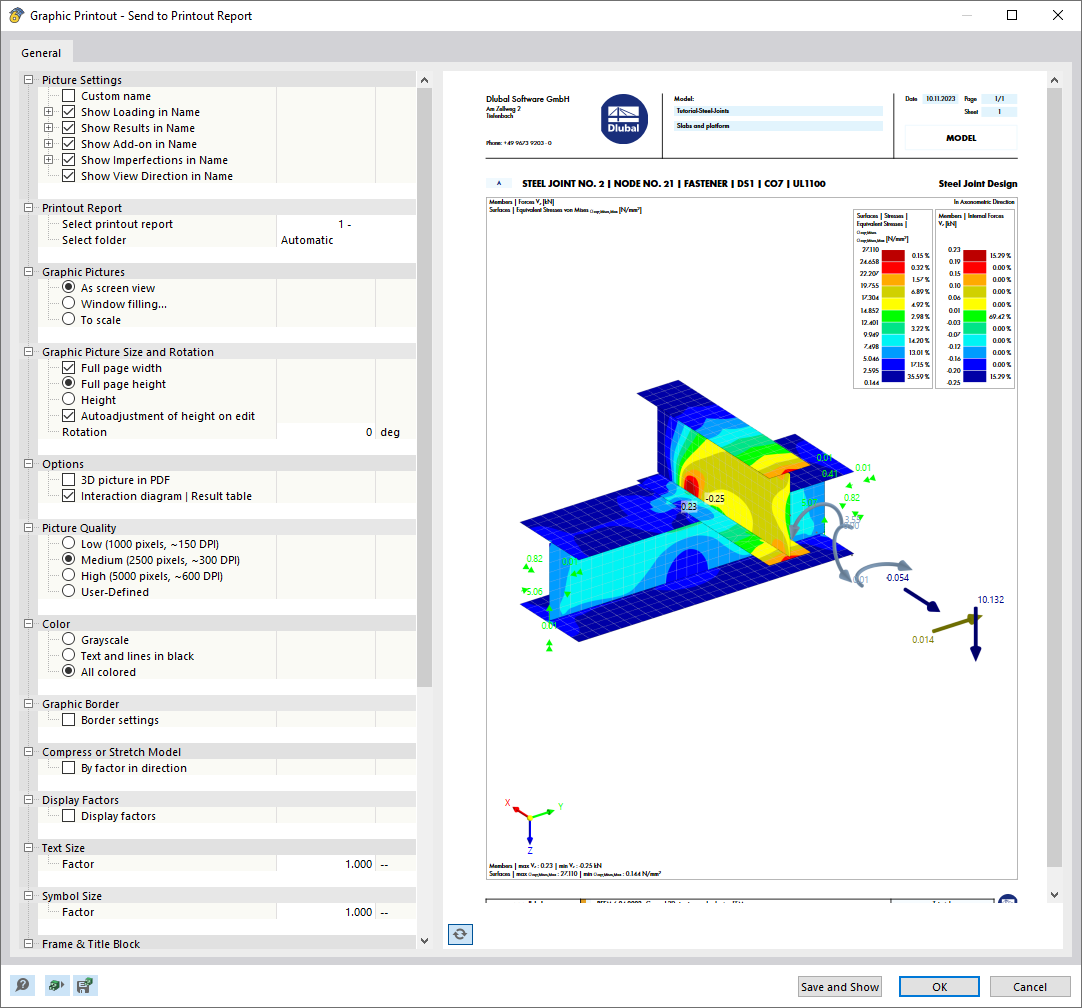Choose the As screen view option

click(x=69, y=287)
